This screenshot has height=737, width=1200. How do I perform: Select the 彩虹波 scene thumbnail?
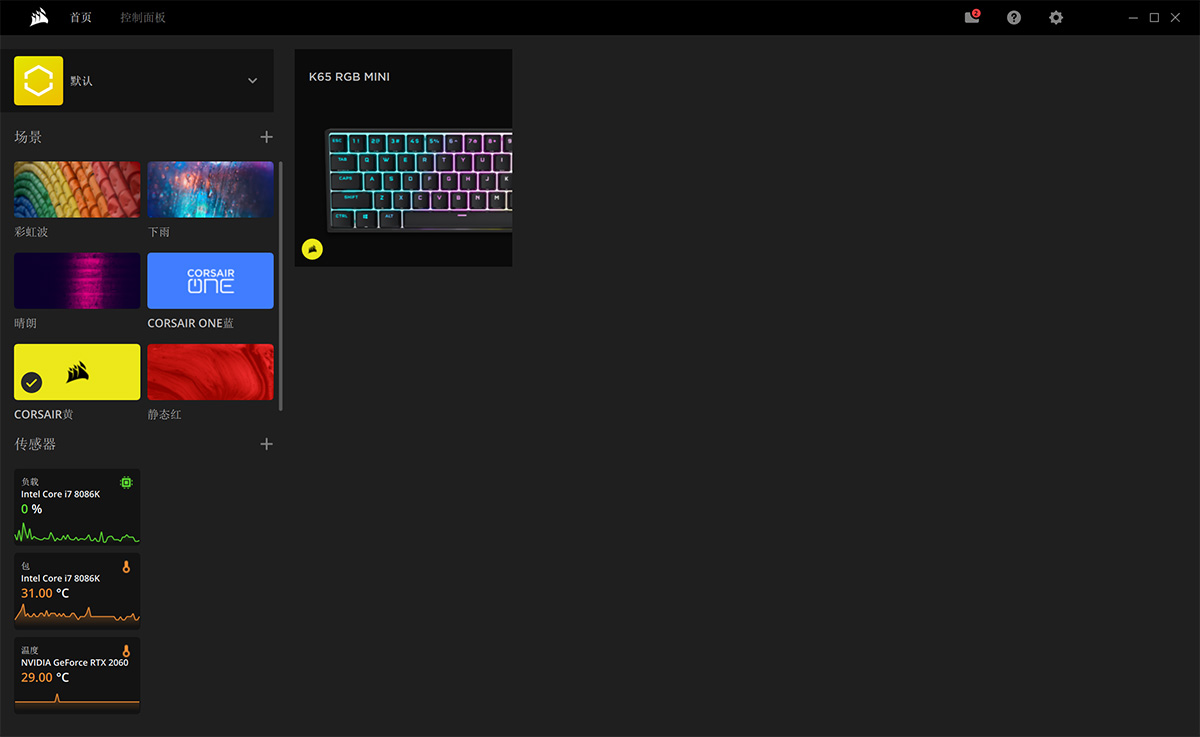click(77, 190)
